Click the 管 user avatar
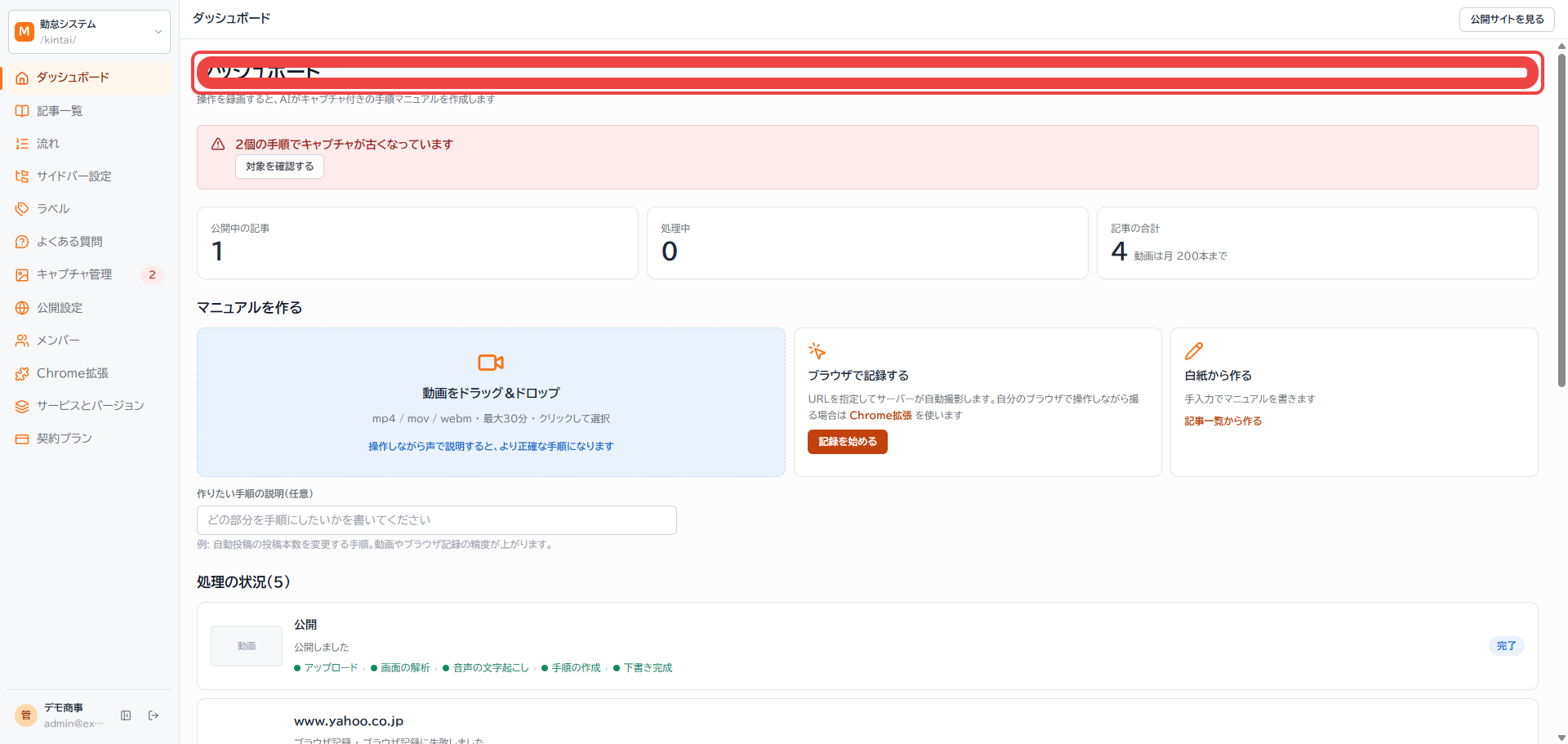1568x744 pixels. 26,715
